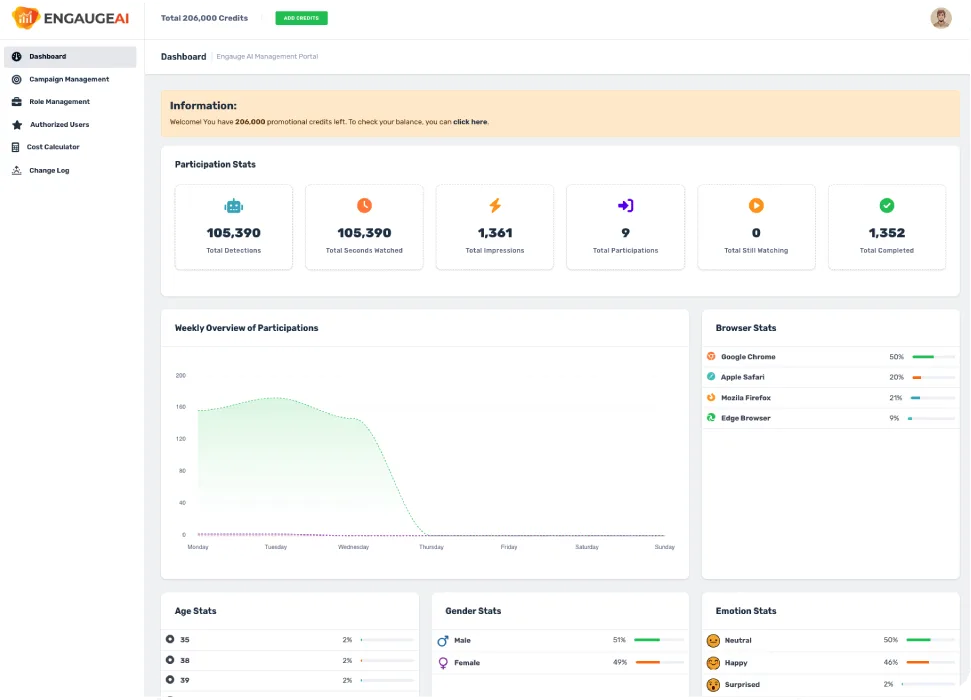Screen dimensions: 971x700
Task: Click the Total Still Watching play icon
Action: click(756, 205)
